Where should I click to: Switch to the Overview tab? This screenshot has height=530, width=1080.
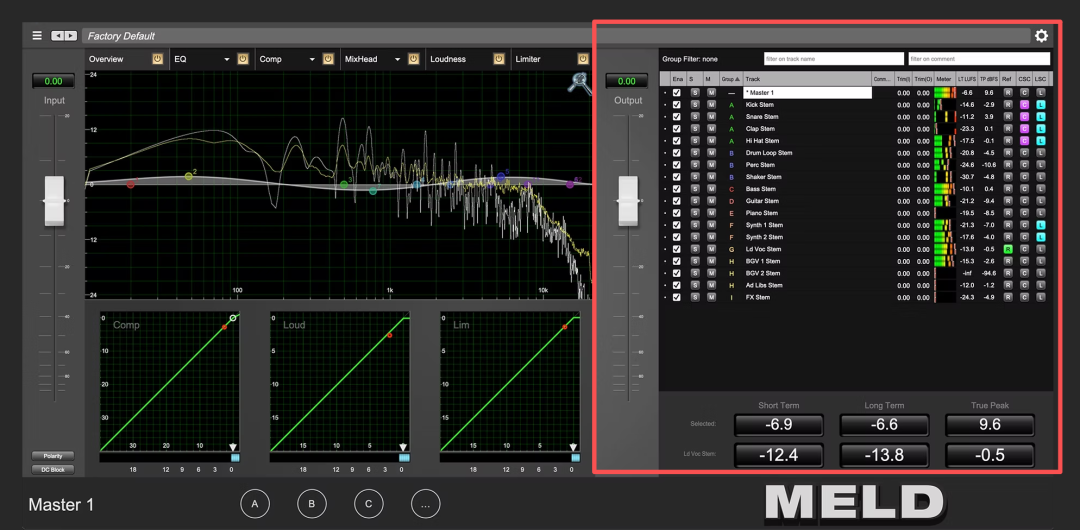(106, 59)
